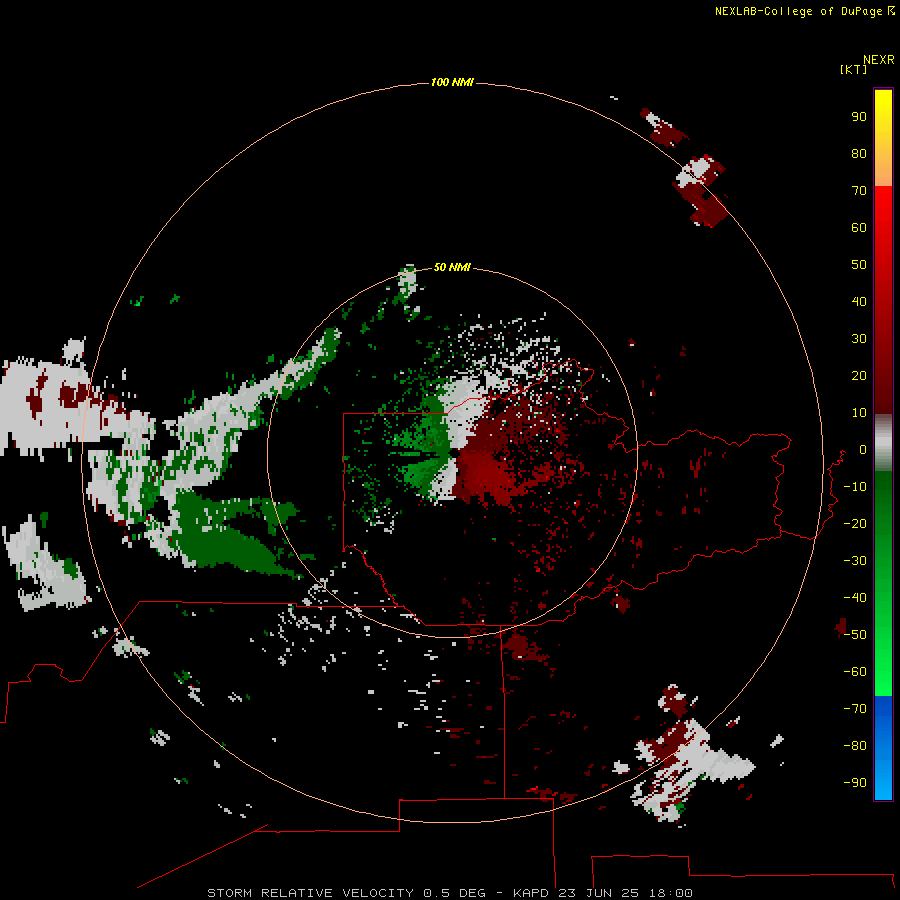
Task: Click the positive 90 scale value
Action: click(859, 117)
